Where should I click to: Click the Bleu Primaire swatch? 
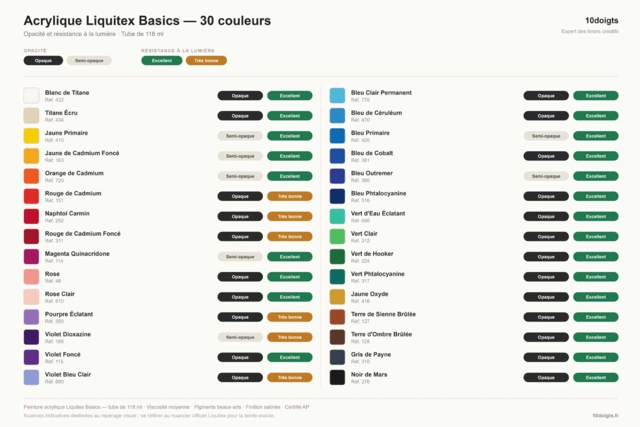338,136
